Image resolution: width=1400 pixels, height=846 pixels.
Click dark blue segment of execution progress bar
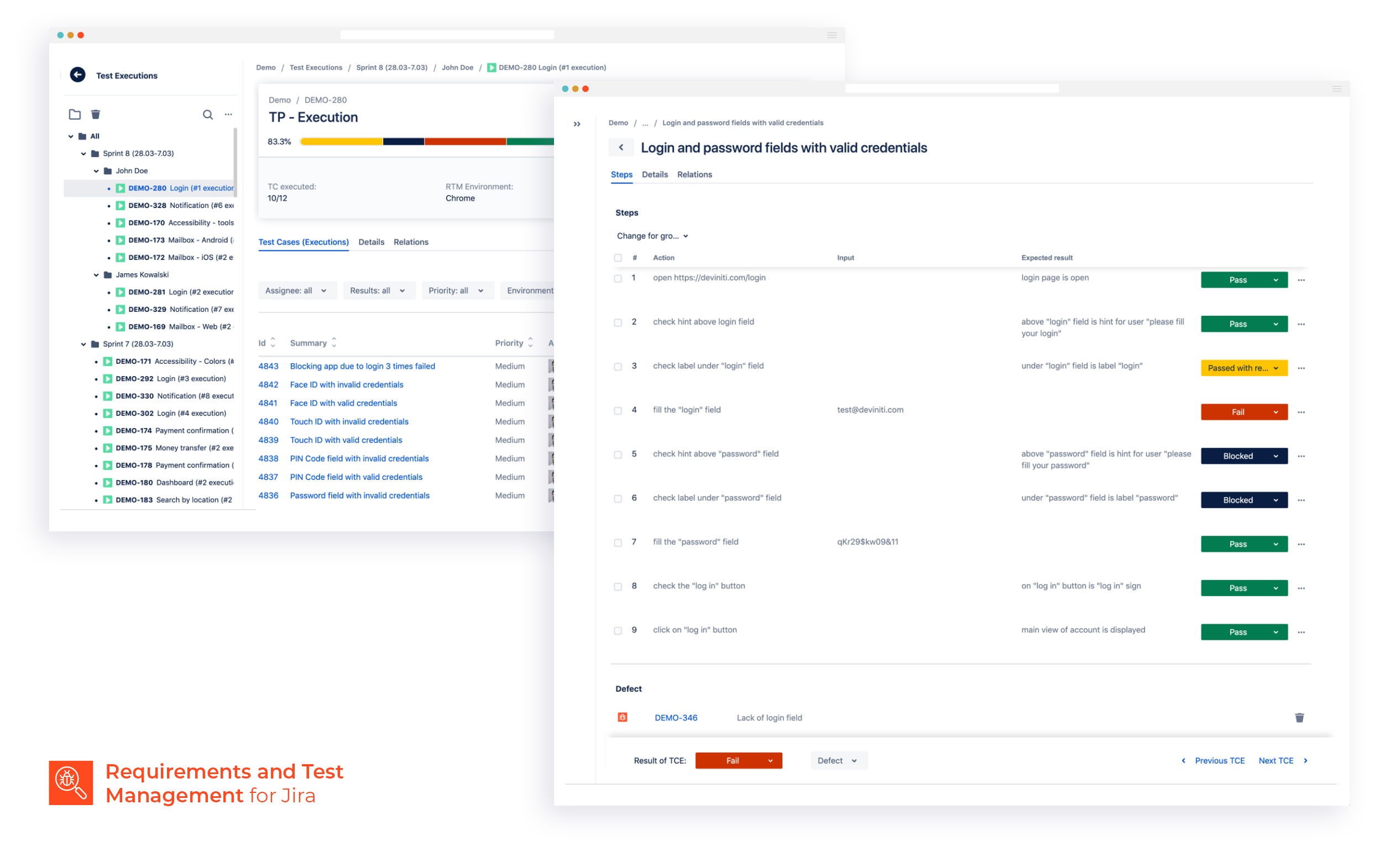[404, 142]
